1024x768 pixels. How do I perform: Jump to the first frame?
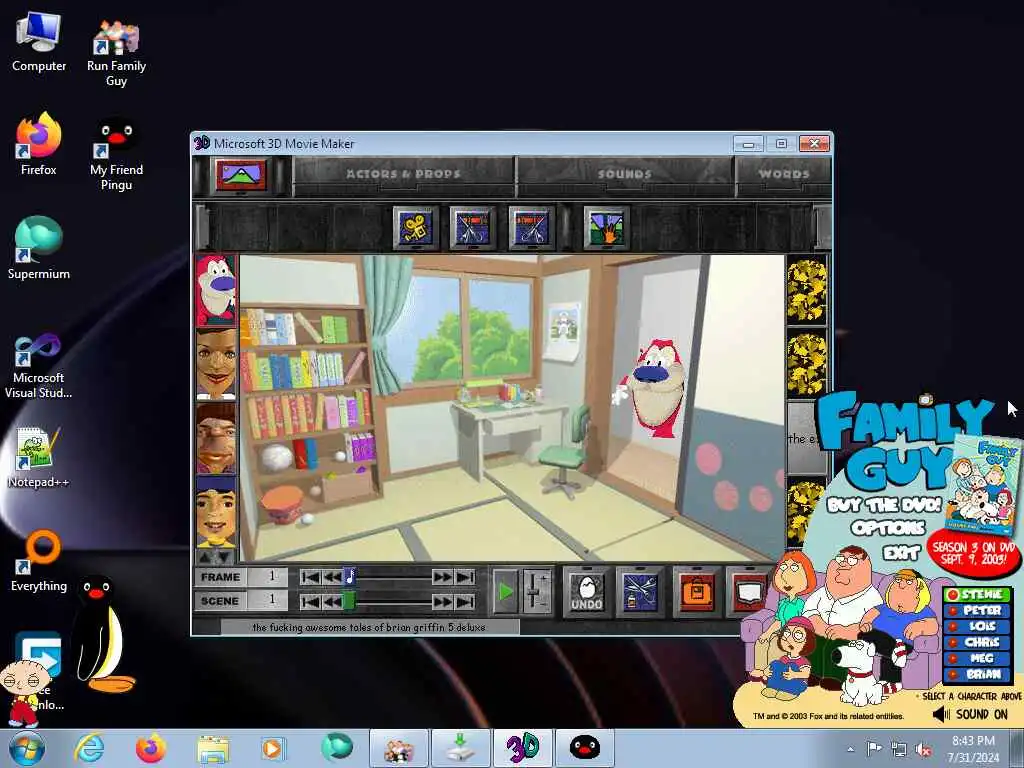coord(310,577)
